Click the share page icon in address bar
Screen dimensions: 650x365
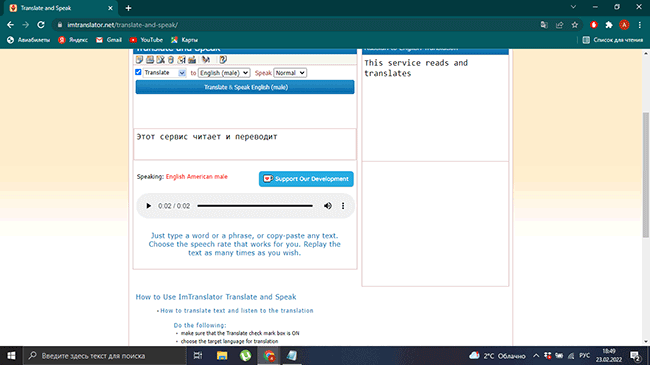559,25
